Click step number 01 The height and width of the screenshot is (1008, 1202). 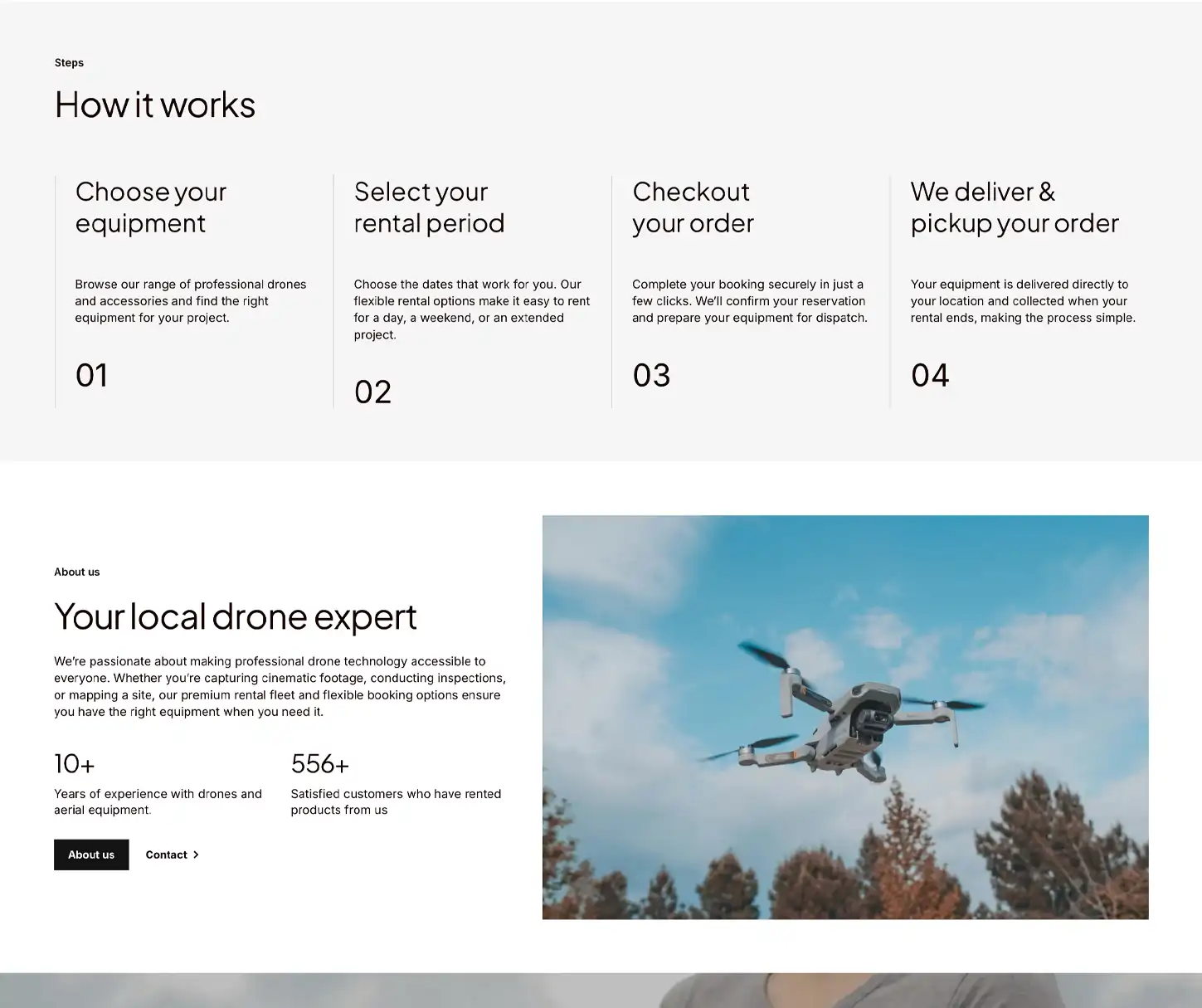[91, 375]
